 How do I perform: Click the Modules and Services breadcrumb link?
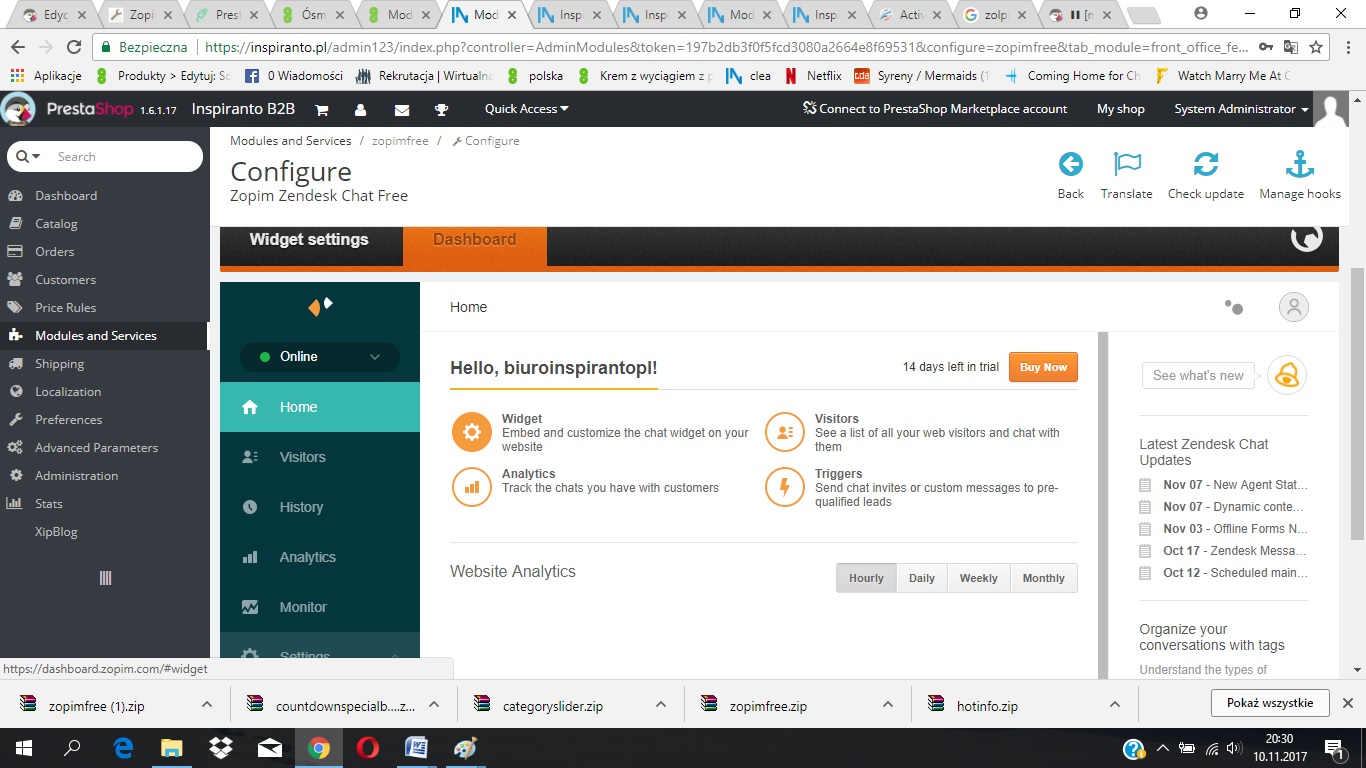(x=291, y=141)
